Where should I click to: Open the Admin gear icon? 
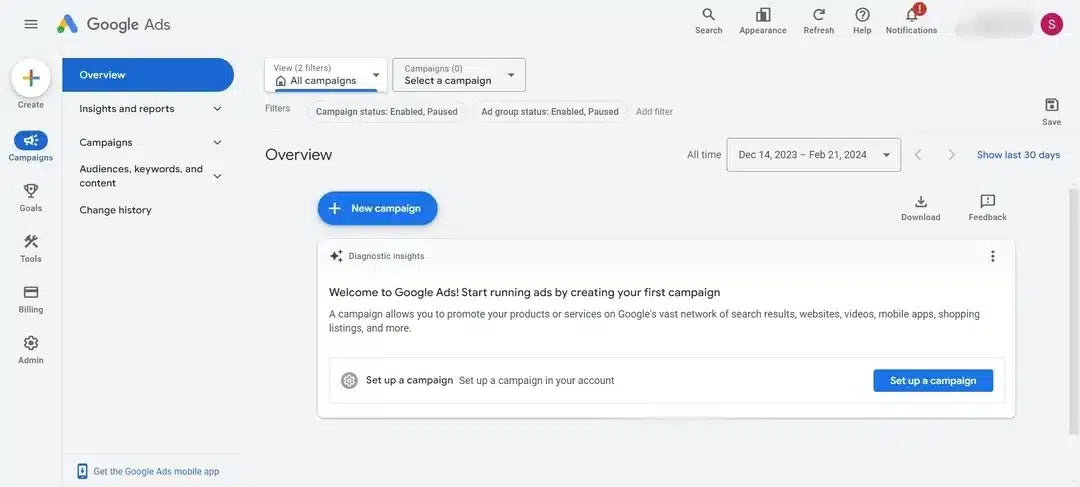point(31,343)
